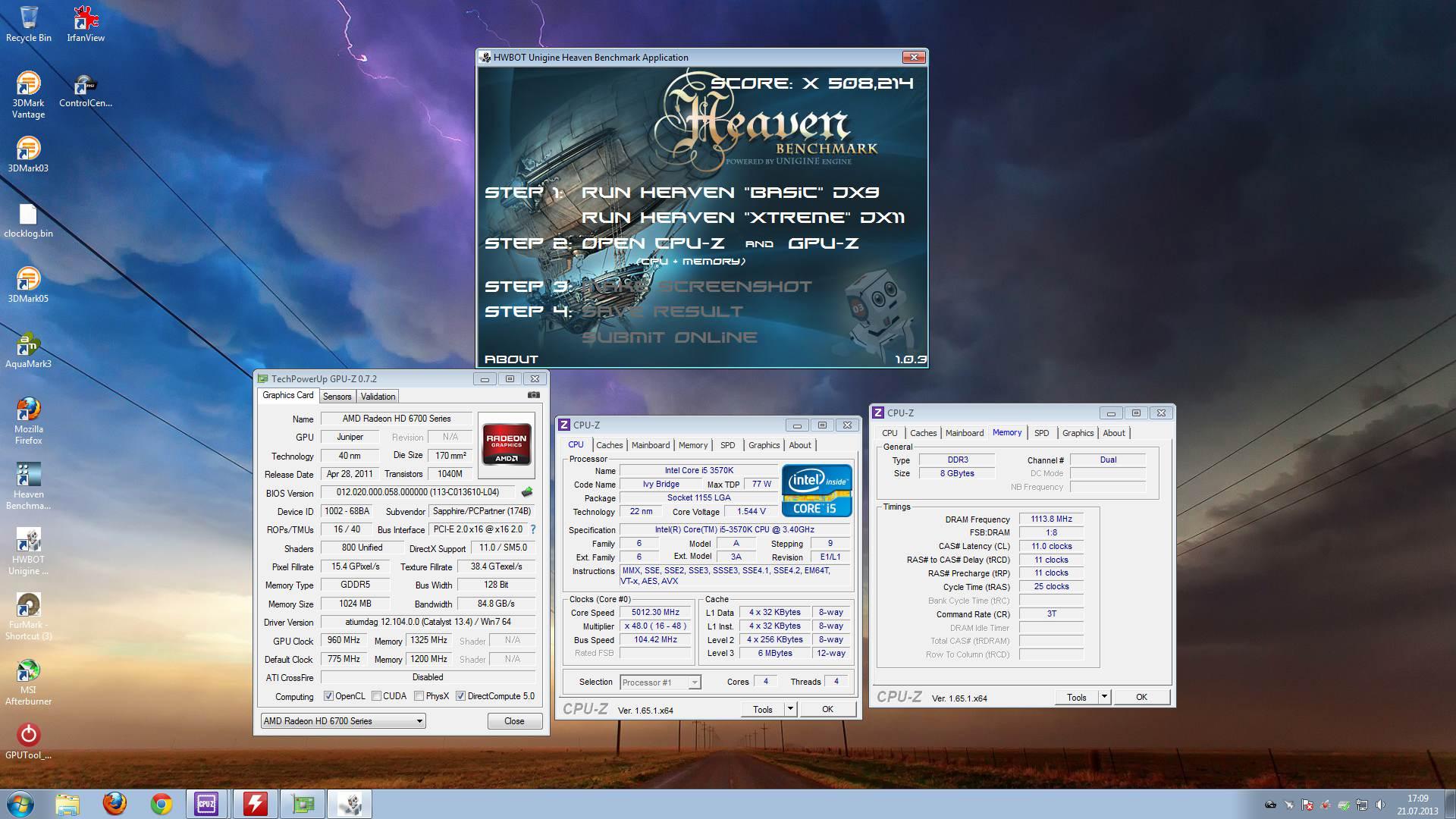
Task: Click system clock showing 17:09
Action: click(x=1417, y=799)
